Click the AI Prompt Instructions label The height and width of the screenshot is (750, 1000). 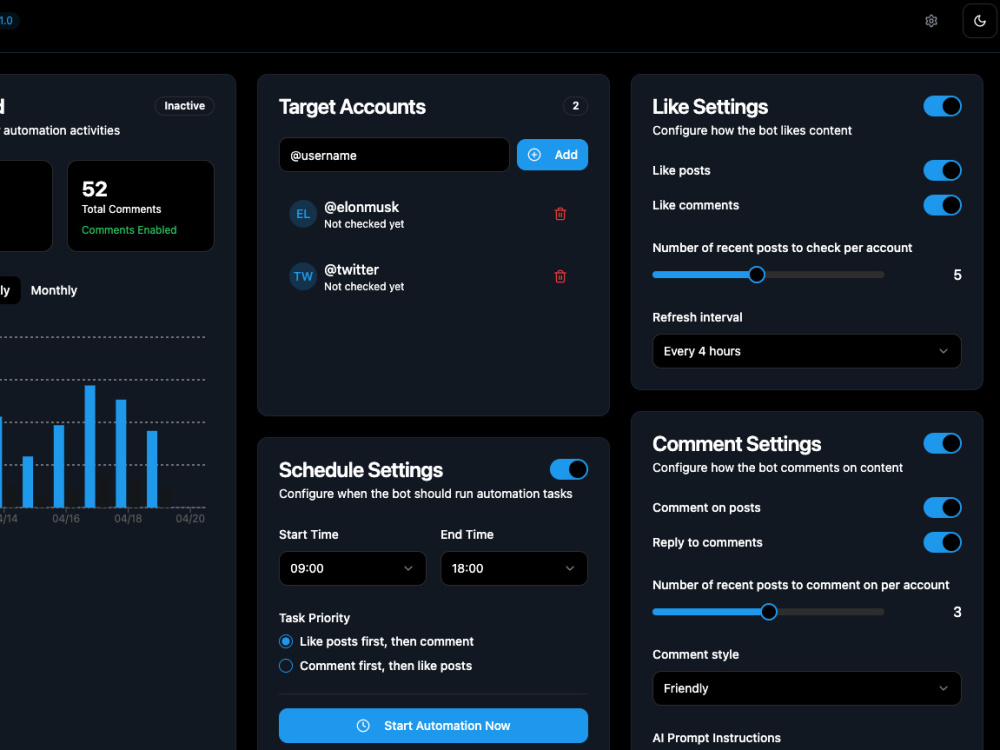pos(716,738)
